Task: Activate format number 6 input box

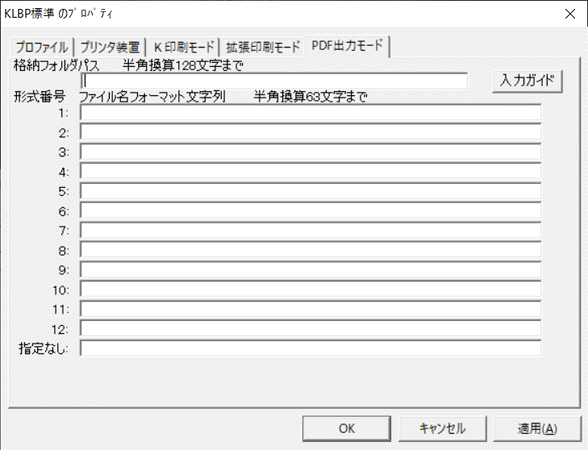Action: click(x=310, y=211)
